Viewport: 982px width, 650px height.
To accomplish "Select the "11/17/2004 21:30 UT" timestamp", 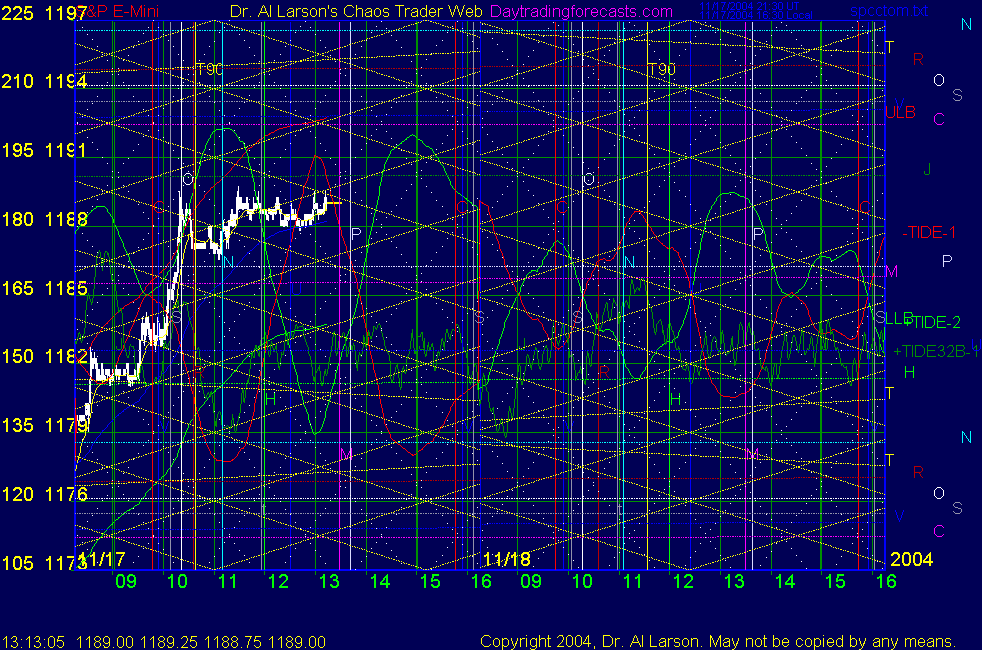I will pos(749,6).
